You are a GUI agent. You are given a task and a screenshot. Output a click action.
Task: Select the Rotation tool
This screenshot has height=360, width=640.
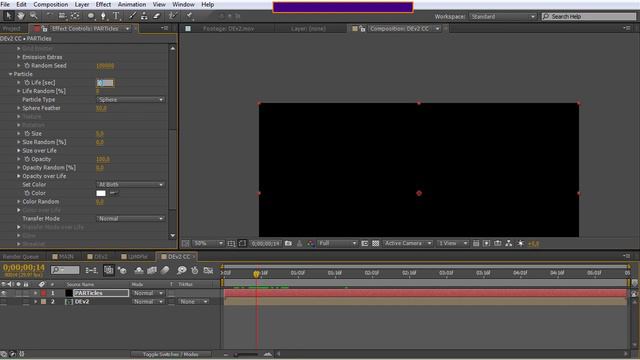[49, 16]
